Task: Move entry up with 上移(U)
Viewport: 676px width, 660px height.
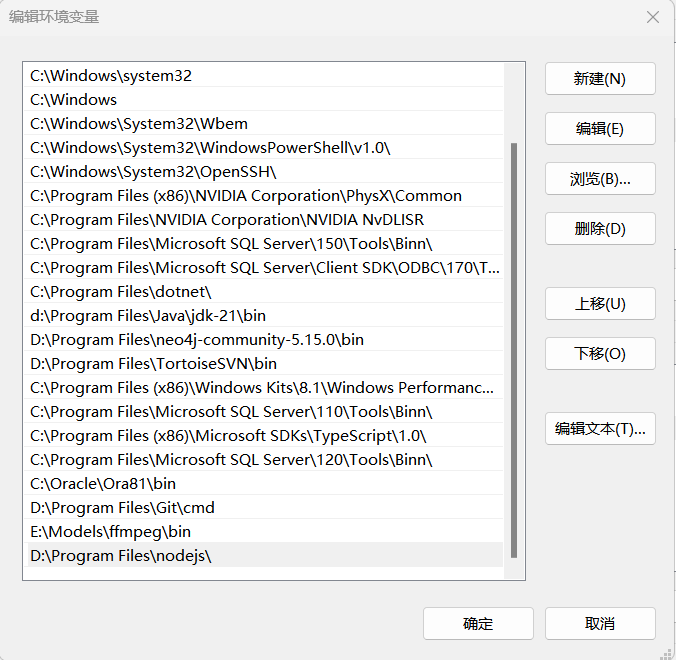Action: (600, 303)
